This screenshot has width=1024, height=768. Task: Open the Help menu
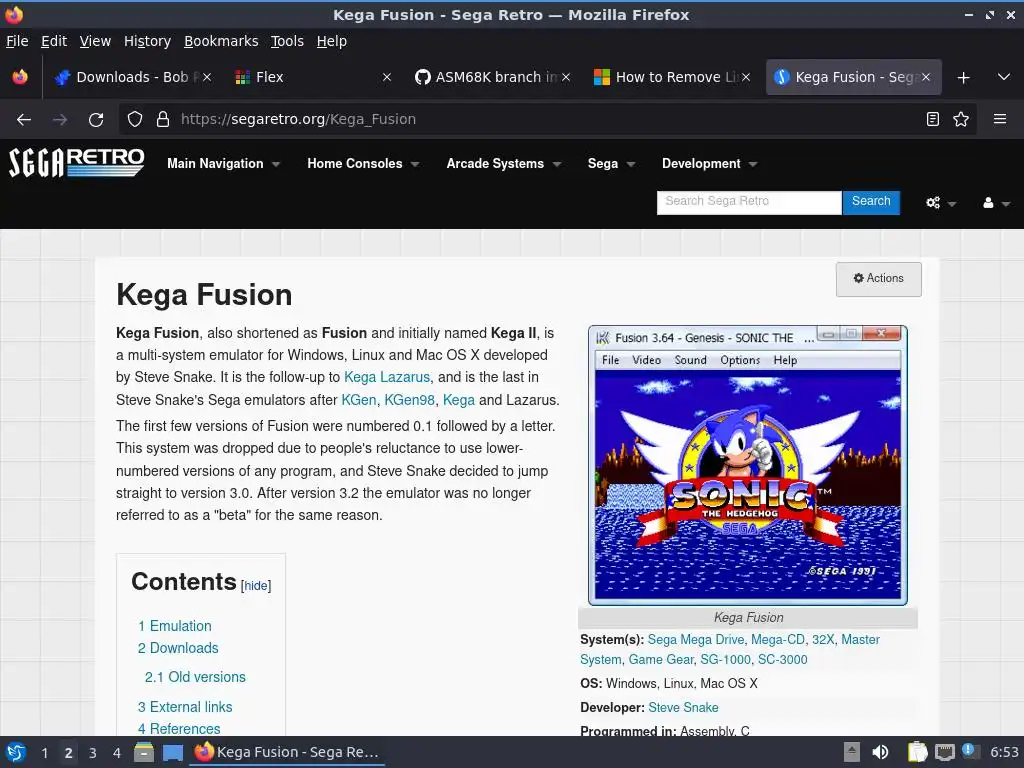point(331,41)
